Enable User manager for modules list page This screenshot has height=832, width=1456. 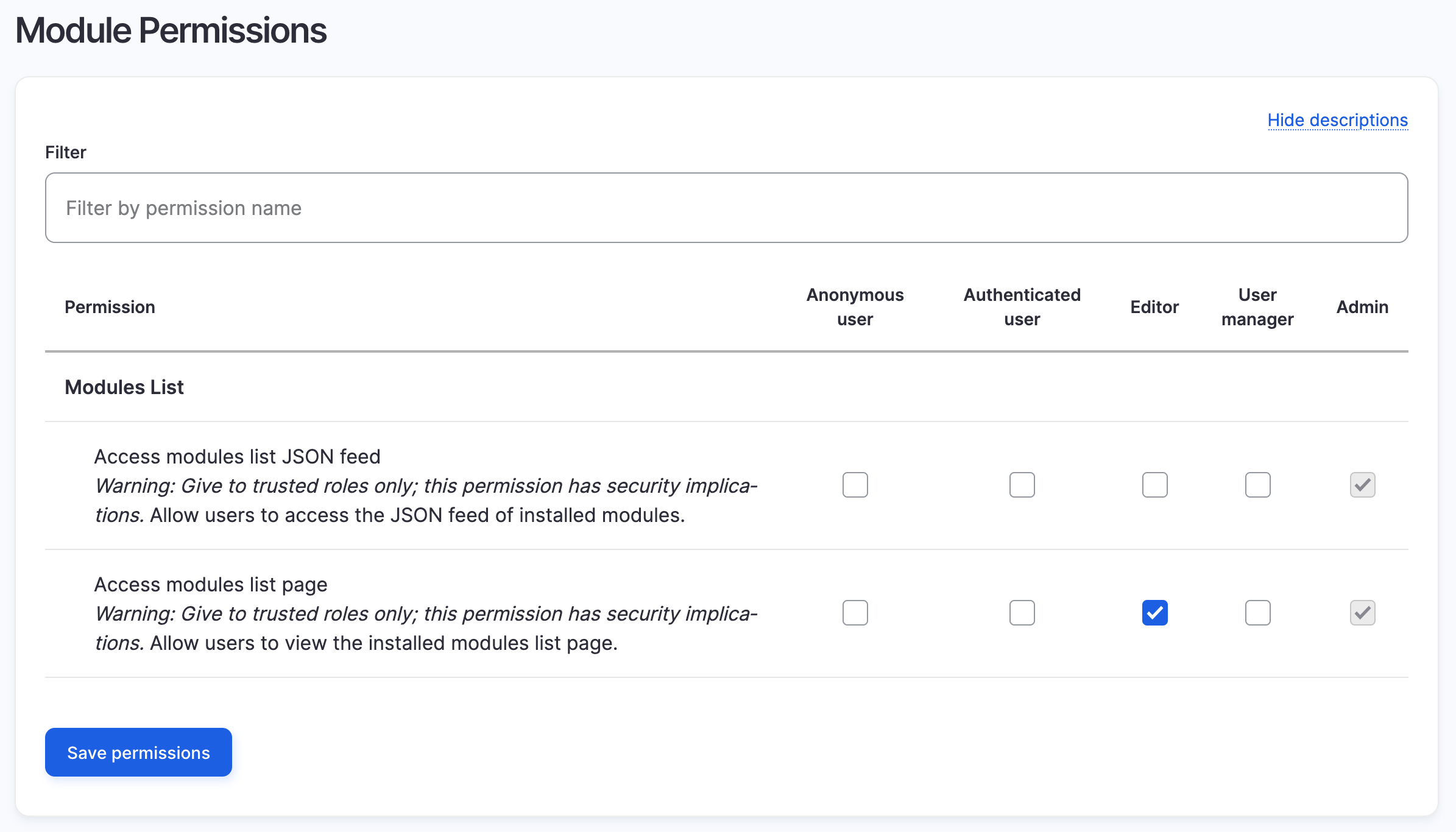point(1257,613)
